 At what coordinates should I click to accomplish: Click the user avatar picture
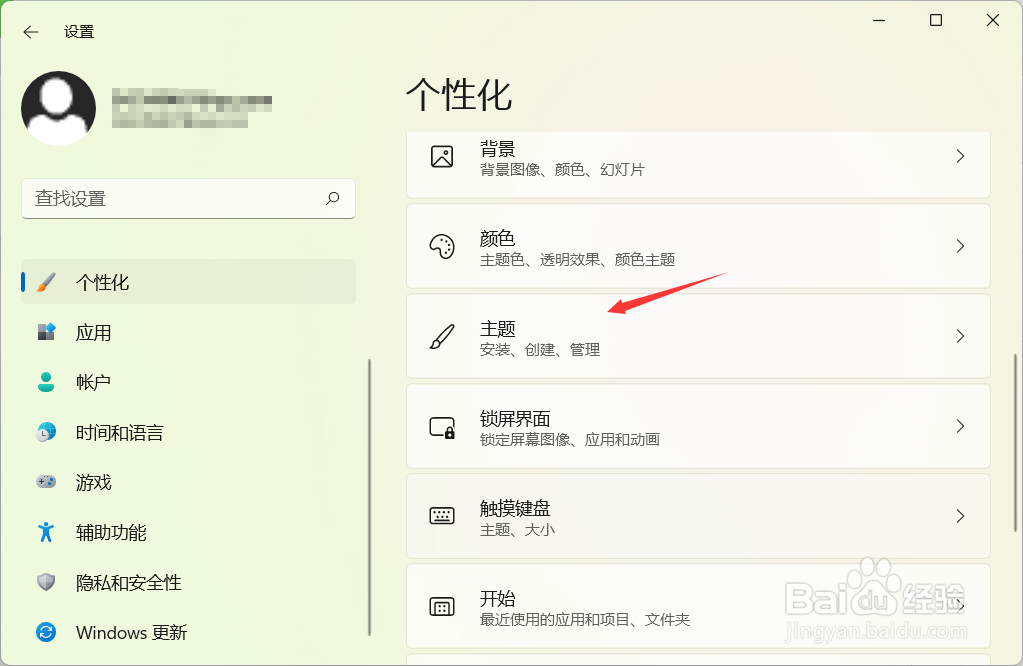point(58,110)
